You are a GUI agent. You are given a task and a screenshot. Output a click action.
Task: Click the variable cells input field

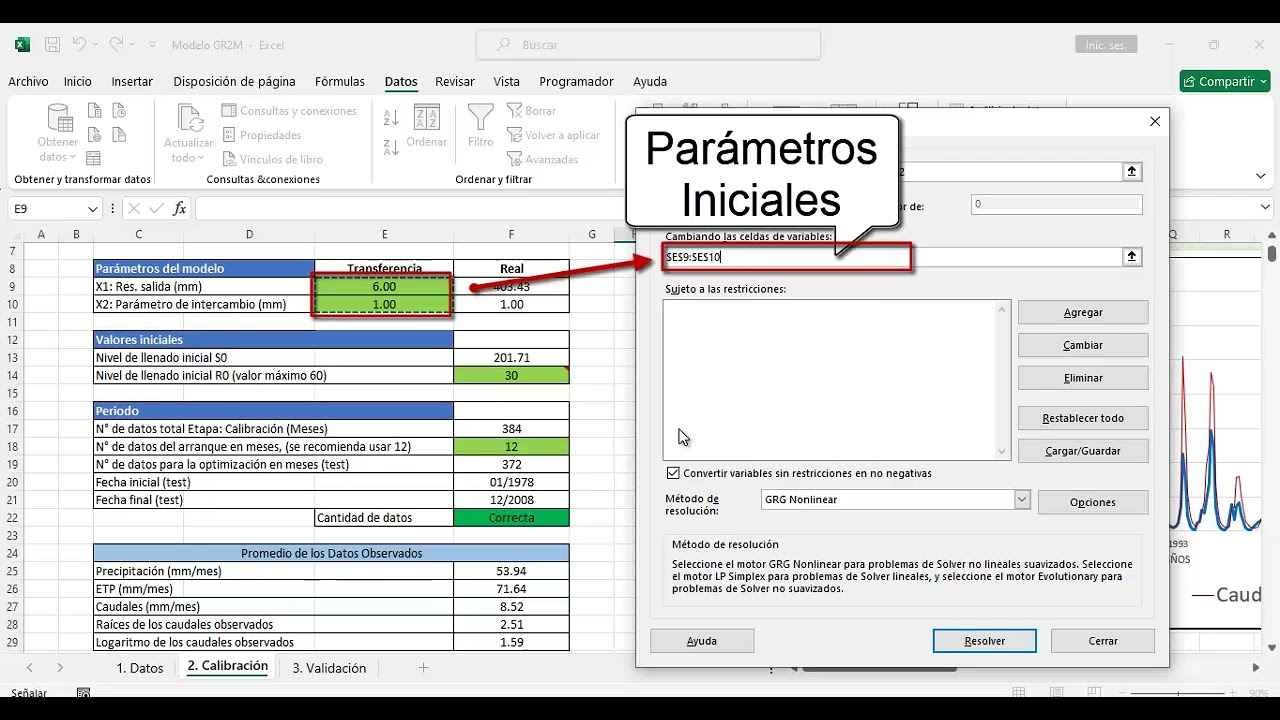pos(892,257)
